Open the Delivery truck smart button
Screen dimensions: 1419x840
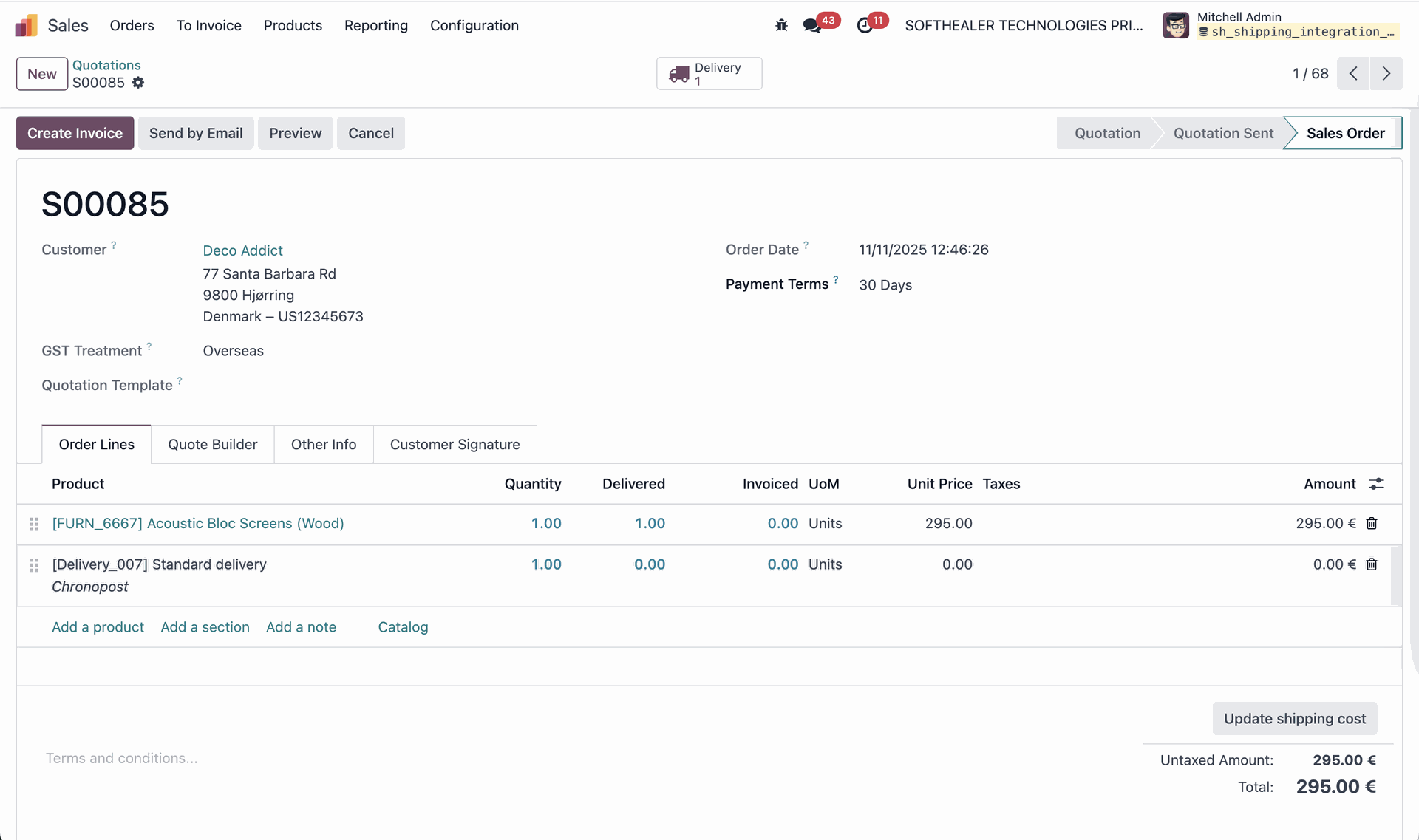pyautogui.click(x=709, y=74)
